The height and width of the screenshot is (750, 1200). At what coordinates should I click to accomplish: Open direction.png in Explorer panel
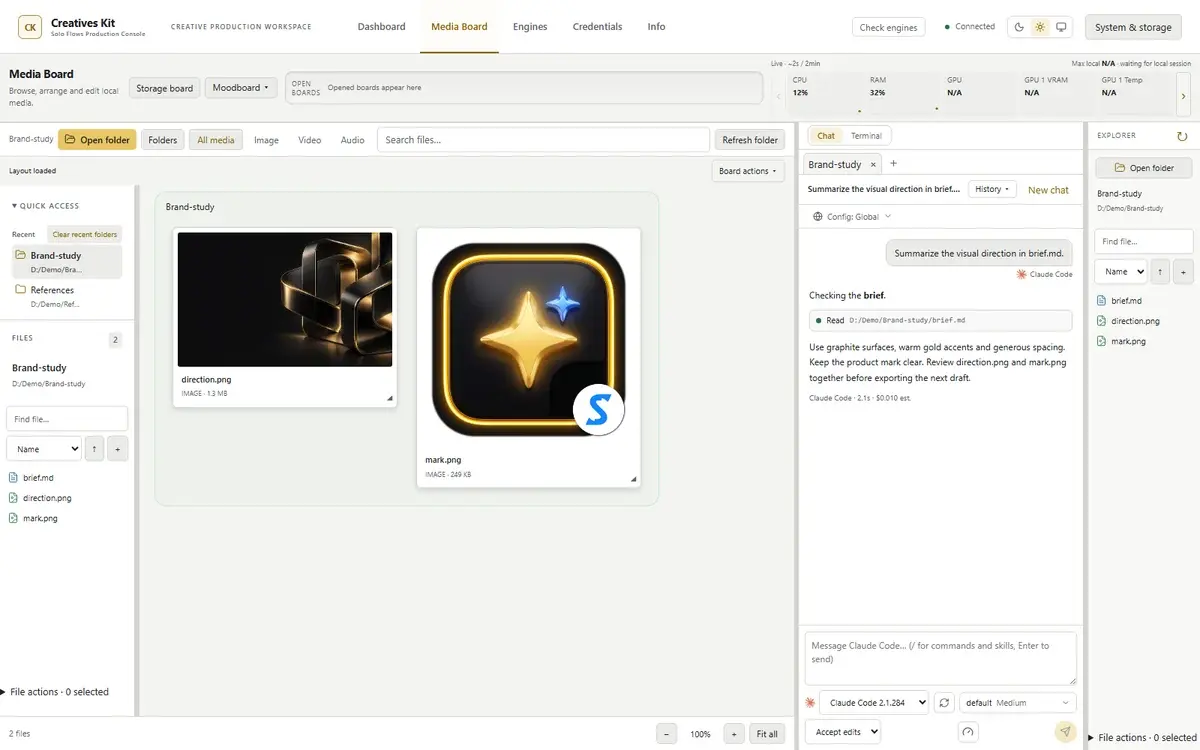[x=1135, y=321]
